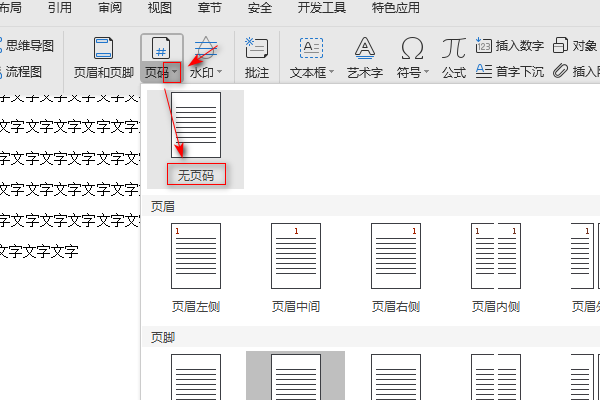Expand the 符号 dropdown arrow

(426, 72)
